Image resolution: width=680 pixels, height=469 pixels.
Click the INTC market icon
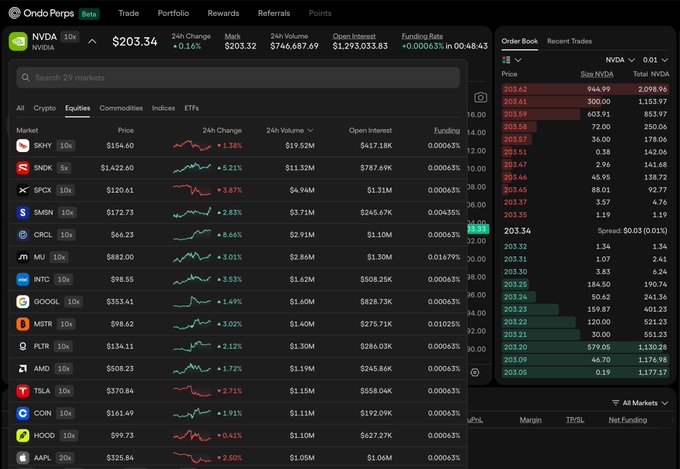click(23, 279)
